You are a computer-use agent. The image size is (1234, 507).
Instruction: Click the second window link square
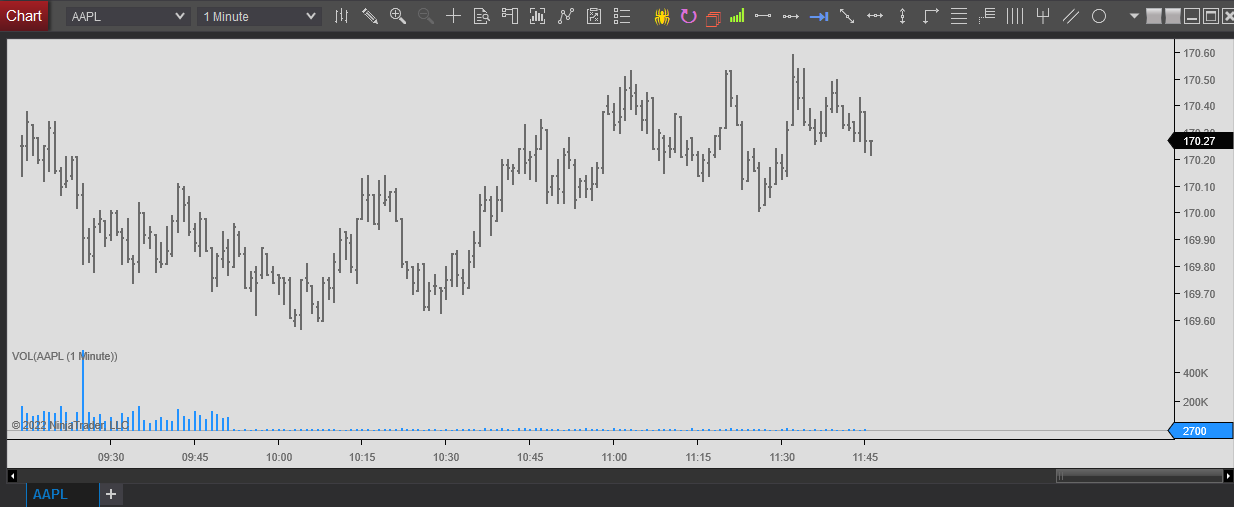point(1172,16)
